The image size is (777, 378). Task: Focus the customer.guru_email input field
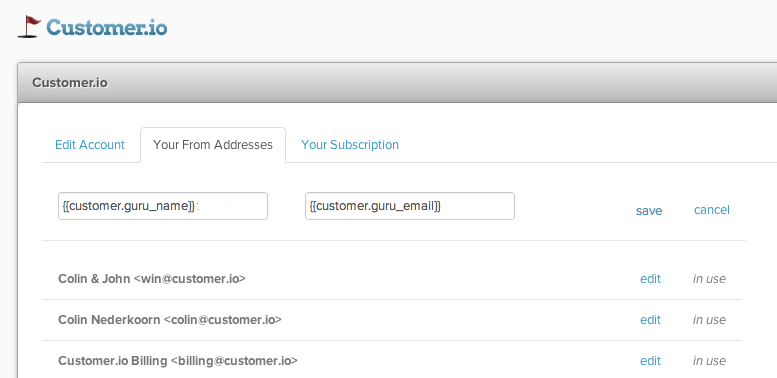(x=410, y=206)
